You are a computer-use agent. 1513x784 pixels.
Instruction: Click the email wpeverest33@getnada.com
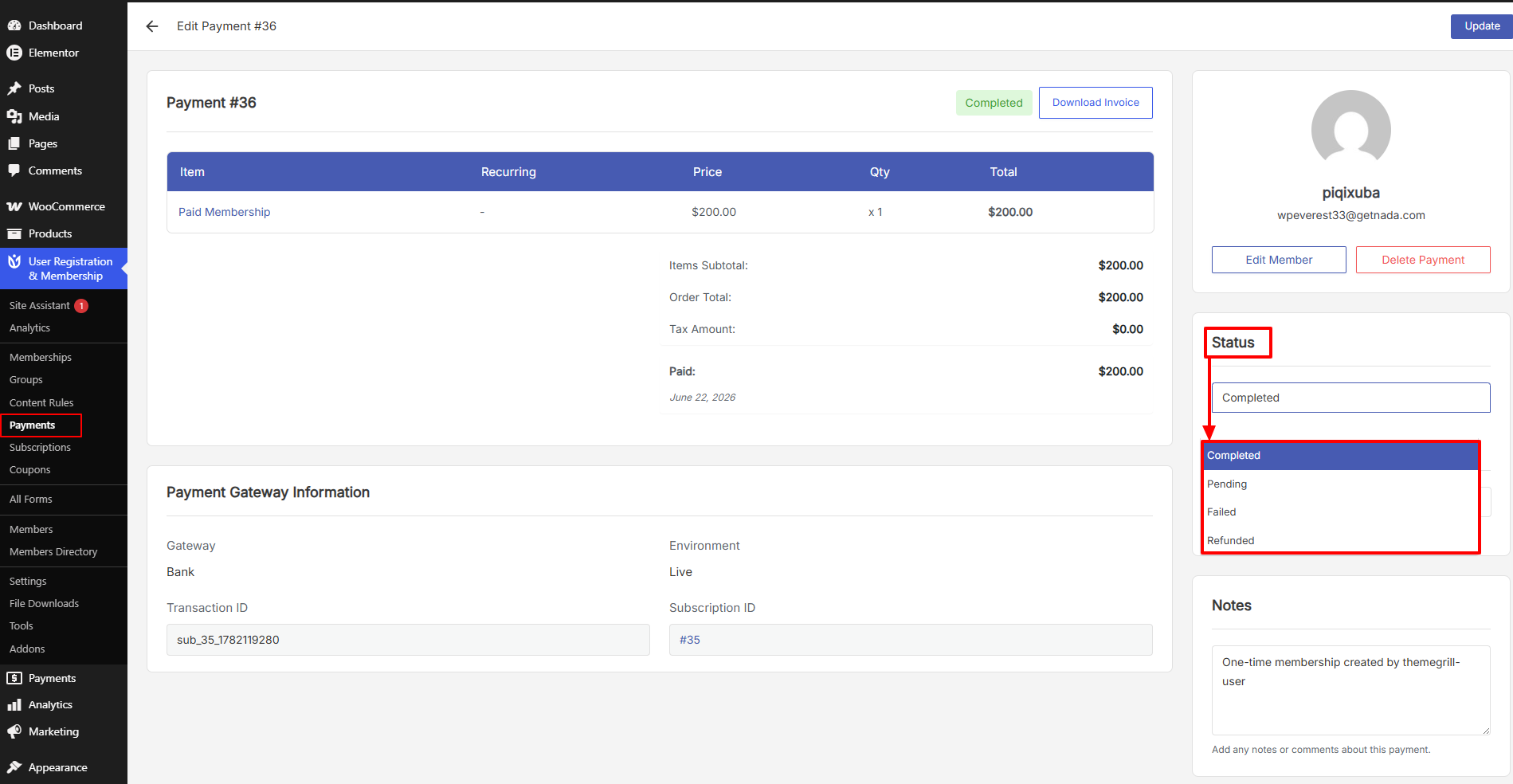click(x=1351, y=215)
